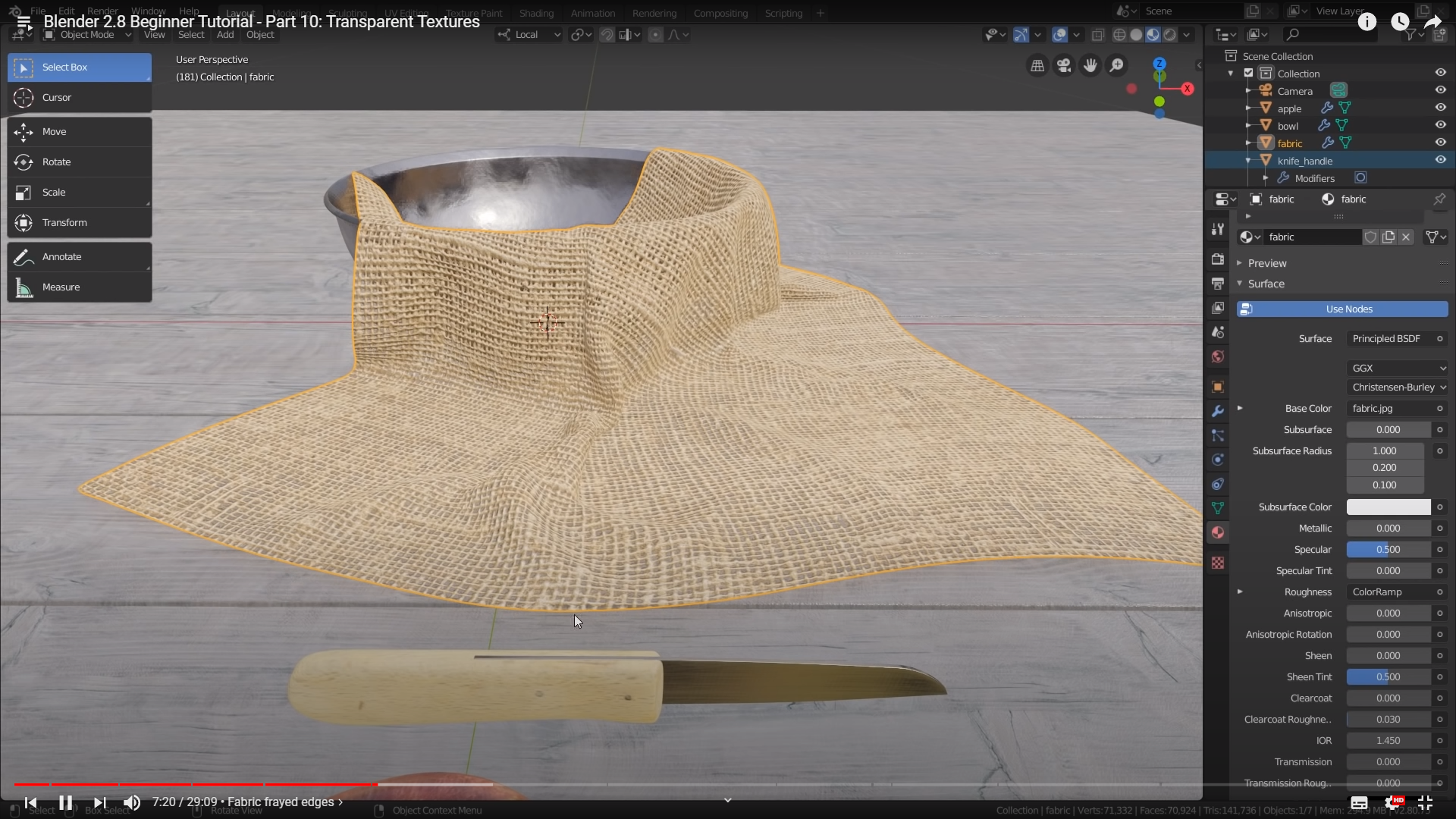Toggle camera view in viewport
This screenshot has height=819, width=1456.
coord(1064,66)
